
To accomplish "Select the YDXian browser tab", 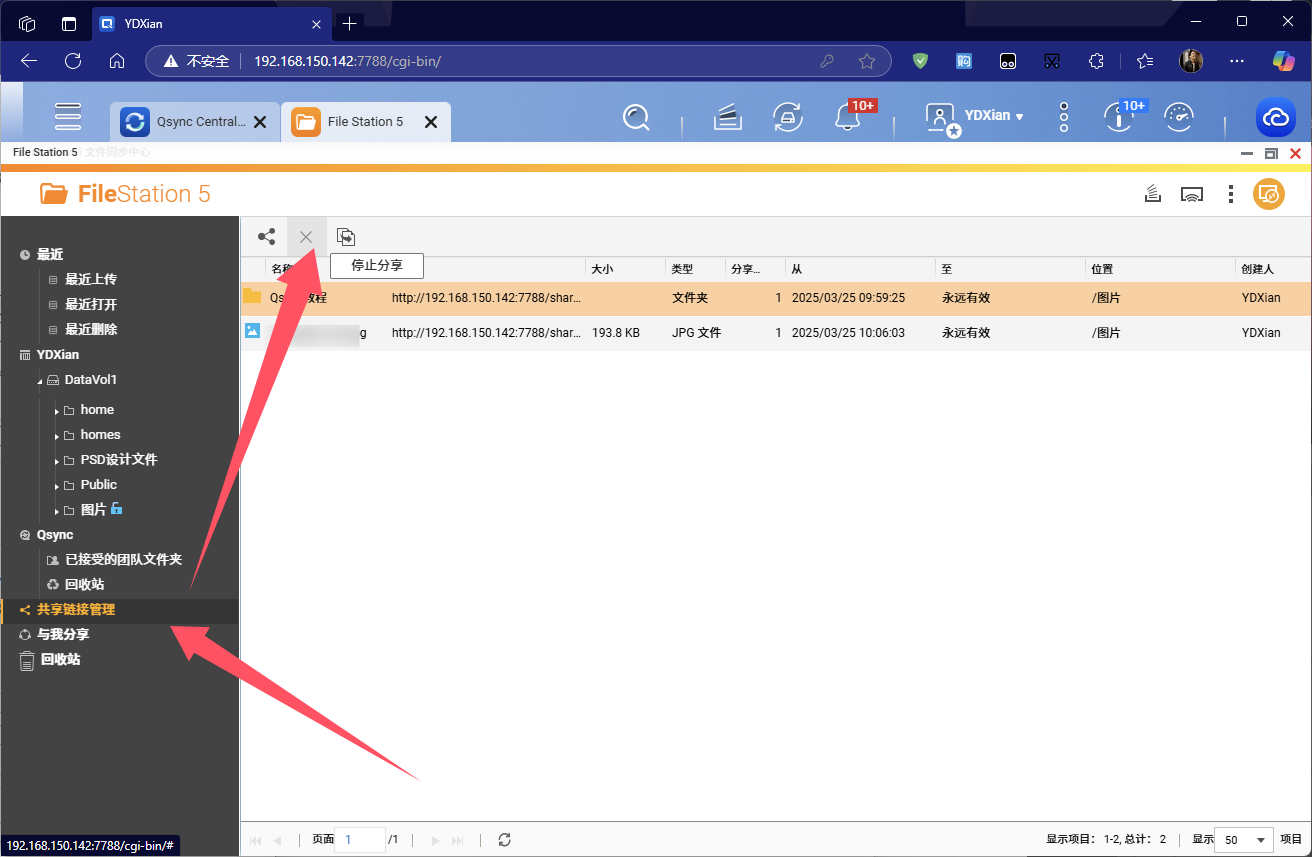I will click(210, 23).
